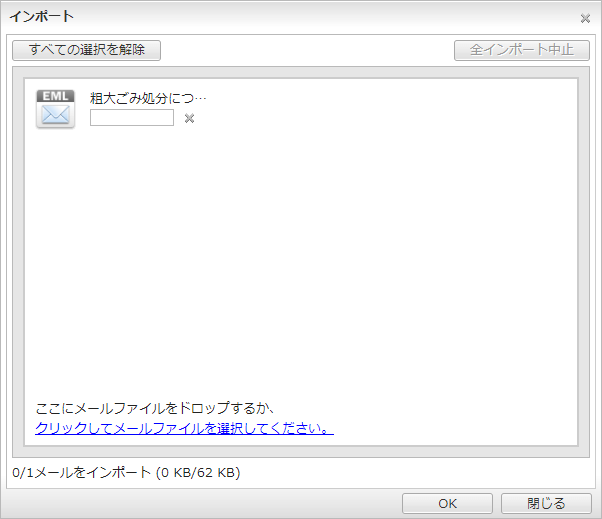602x519 pixels.
Task: Click the インポート dialog title
Action: [x=41, y=17]
